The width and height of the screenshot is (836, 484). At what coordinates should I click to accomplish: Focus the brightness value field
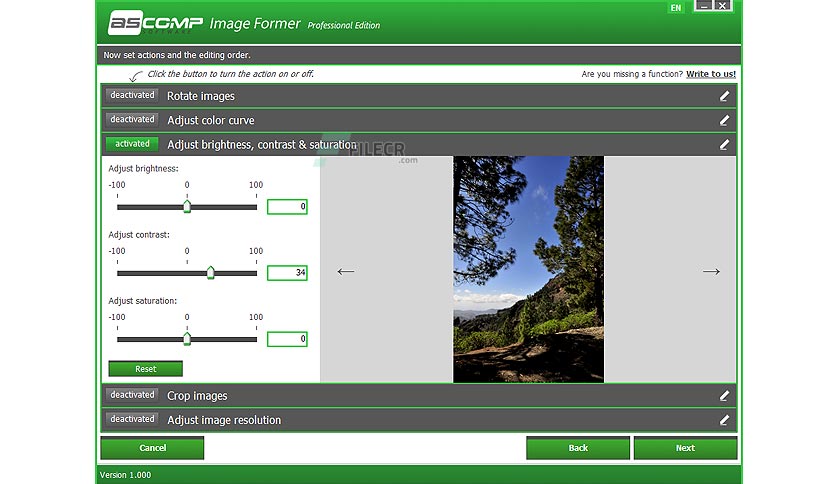[x=287, y=207]
